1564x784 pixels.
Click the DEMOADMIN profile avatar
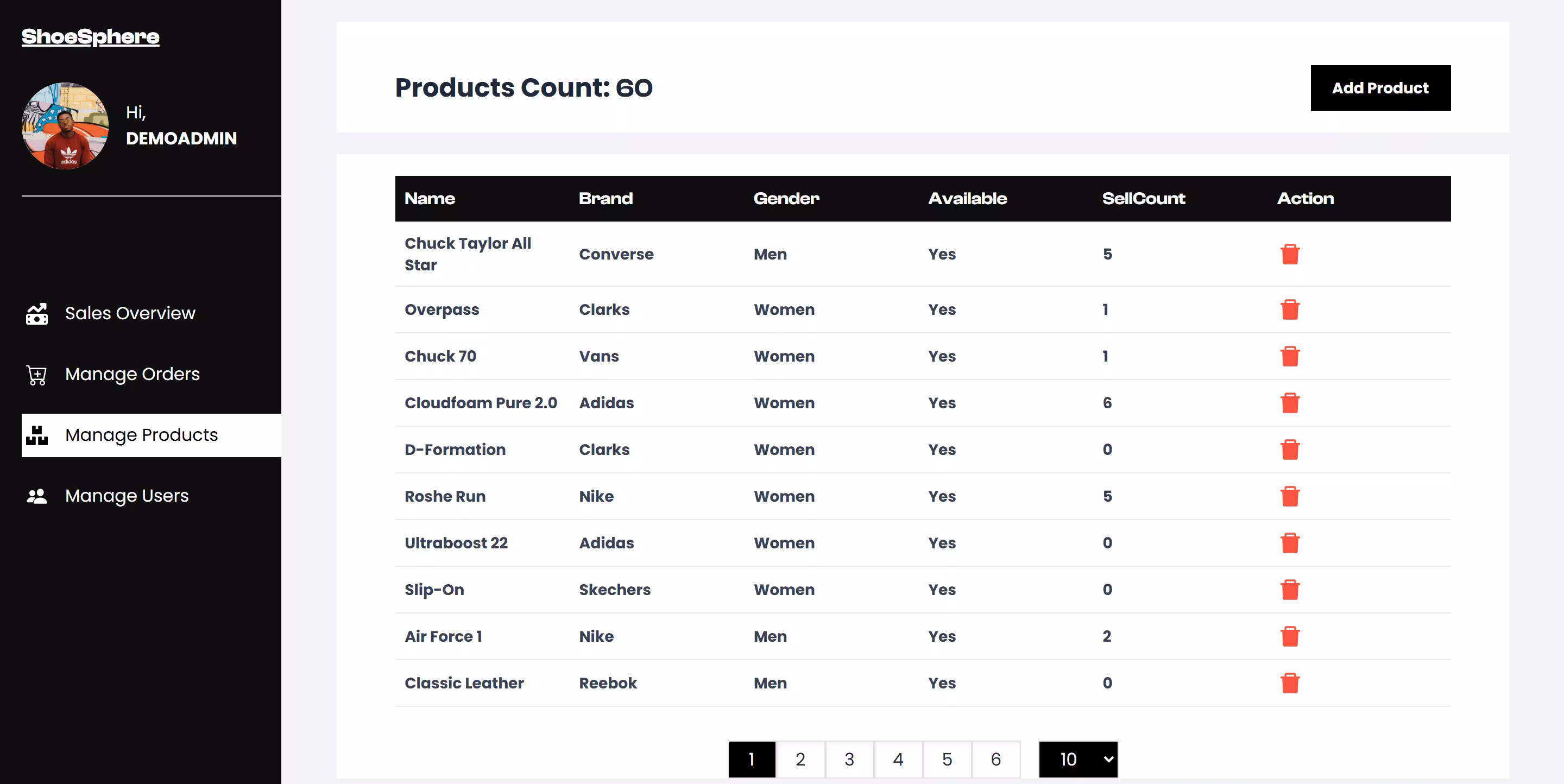click(x=66, y=125)
